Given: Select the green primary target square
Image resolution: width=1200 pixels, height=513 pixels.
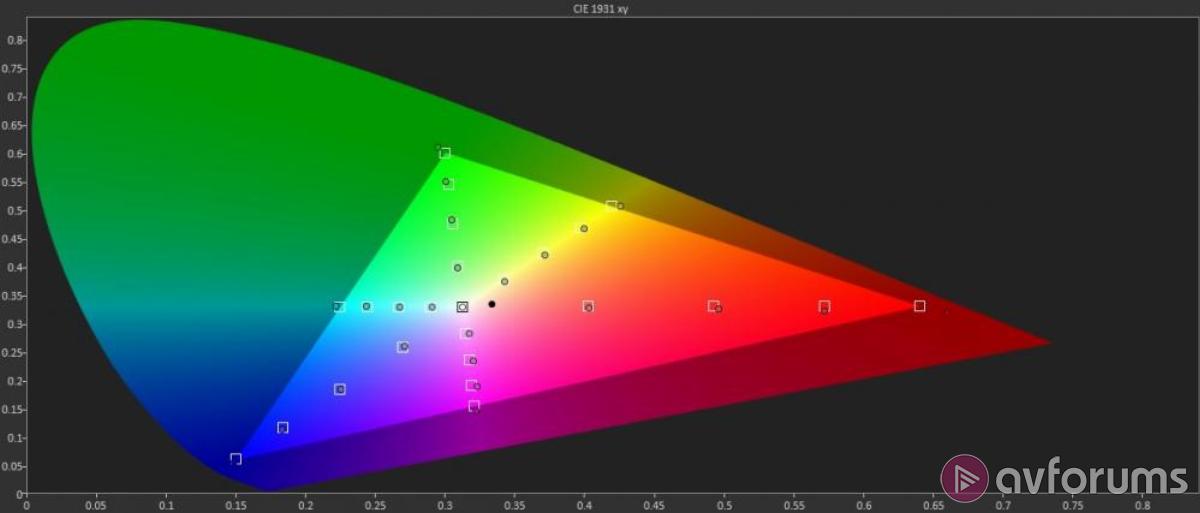Looking at the screenshot, I should pos(445,153).
